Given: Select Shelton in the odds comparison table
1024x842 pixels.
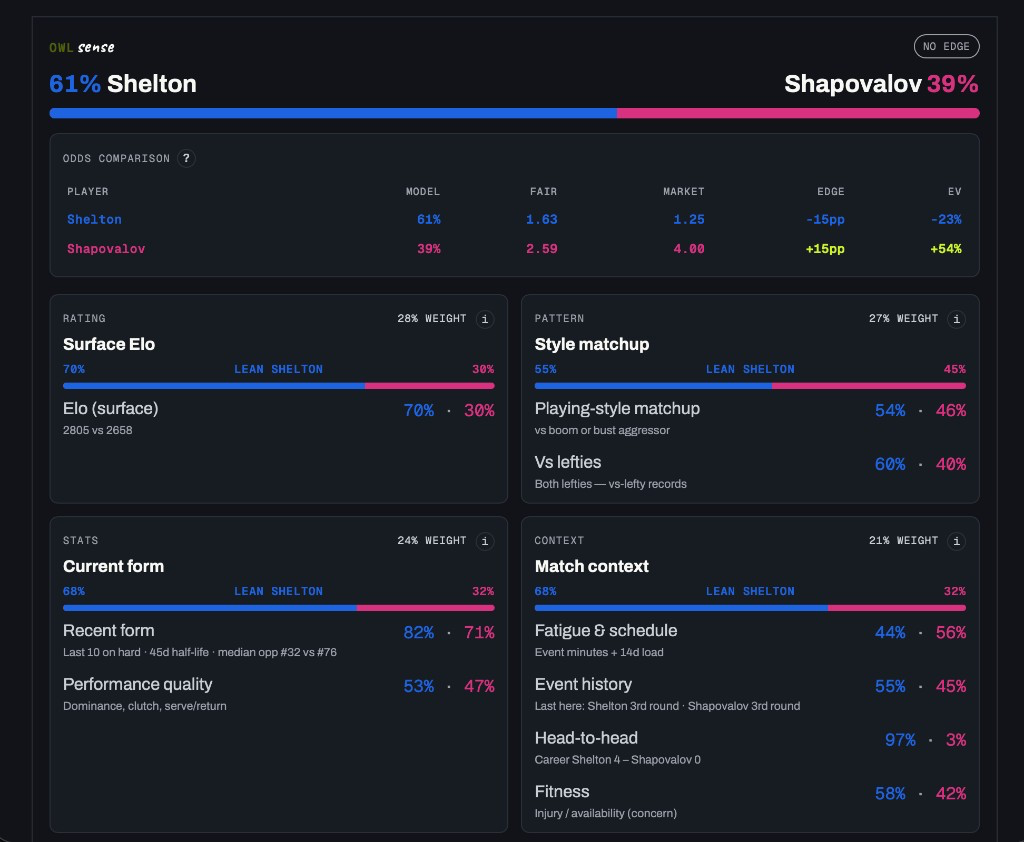Looking at the screenshot, I should tap(94, 219).
